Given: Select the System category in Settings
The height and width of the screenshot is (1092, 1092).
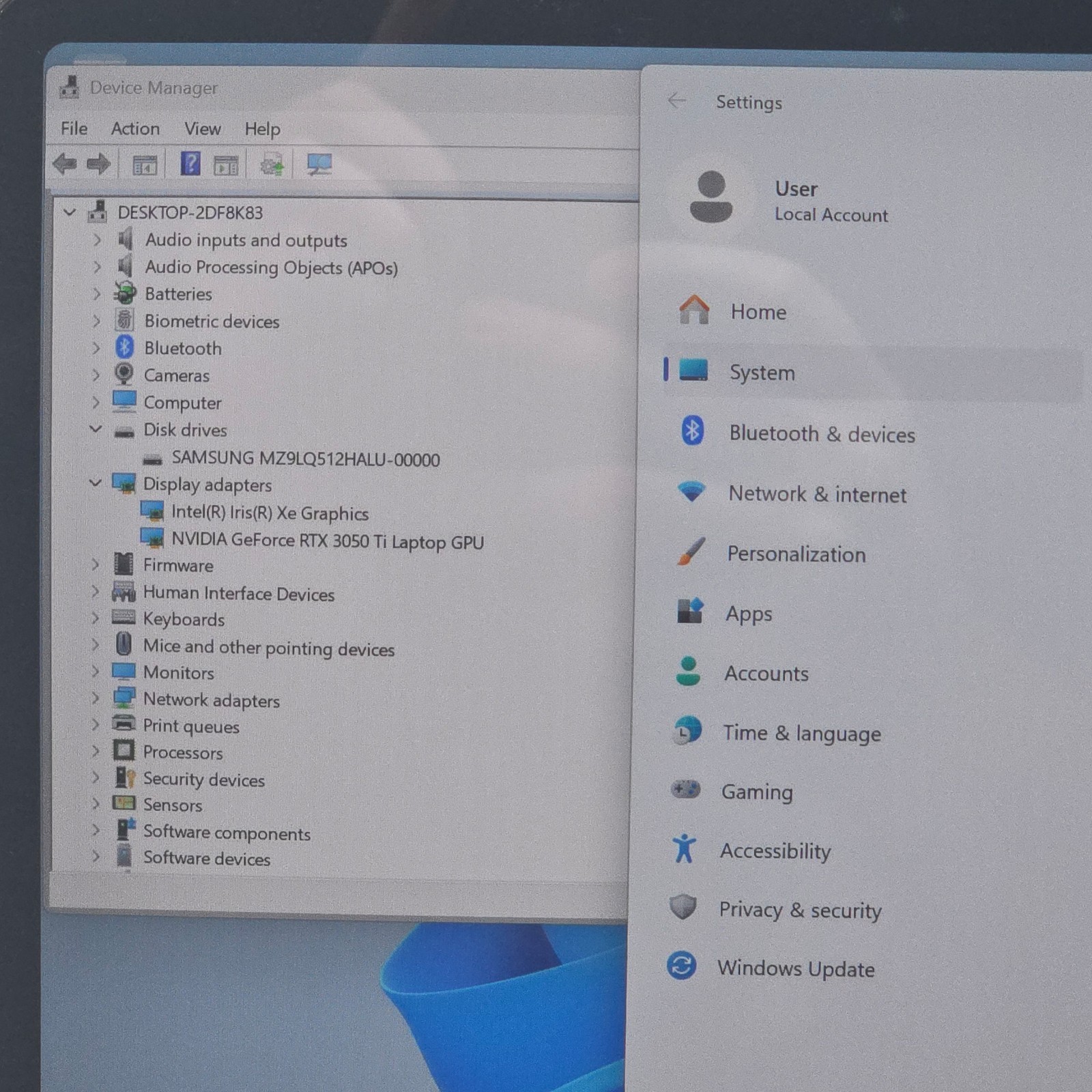Looking at the screenshot, I should pos(872,373).
